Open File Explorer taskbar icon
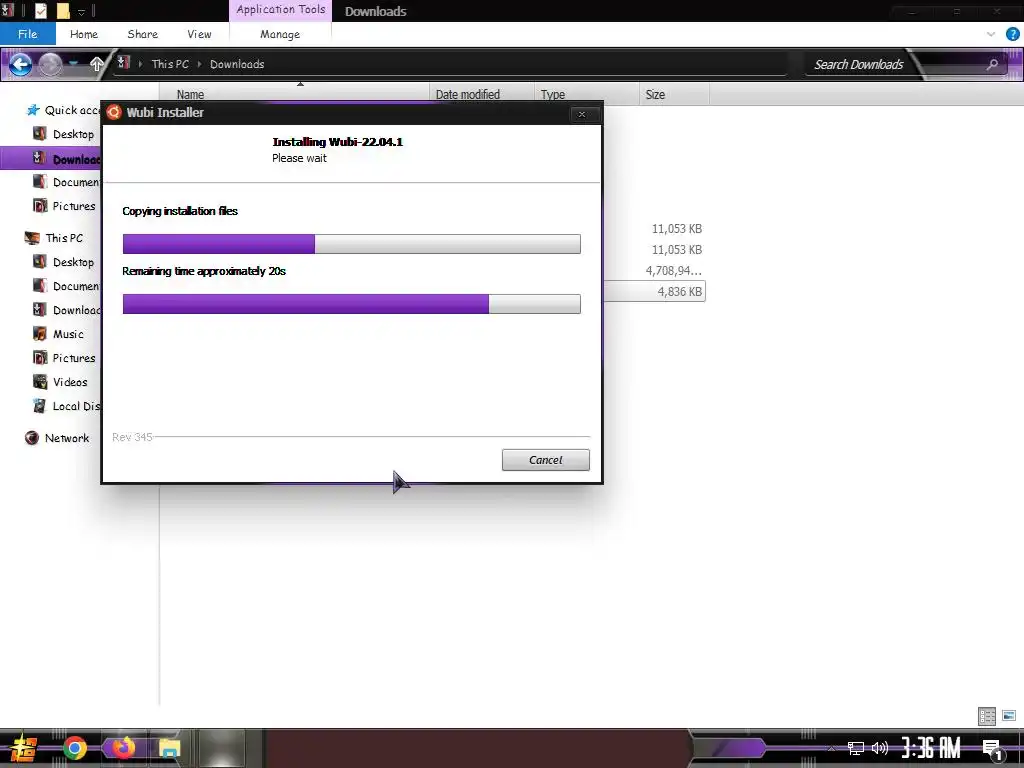1024x768 pixels. (x=170, y=748)
